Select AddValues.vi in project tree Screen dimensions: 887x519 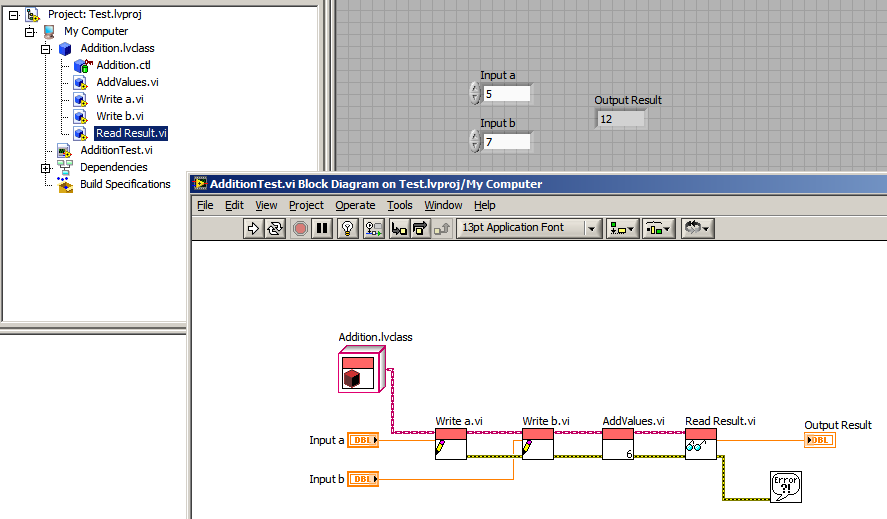(x=127, y=82)
